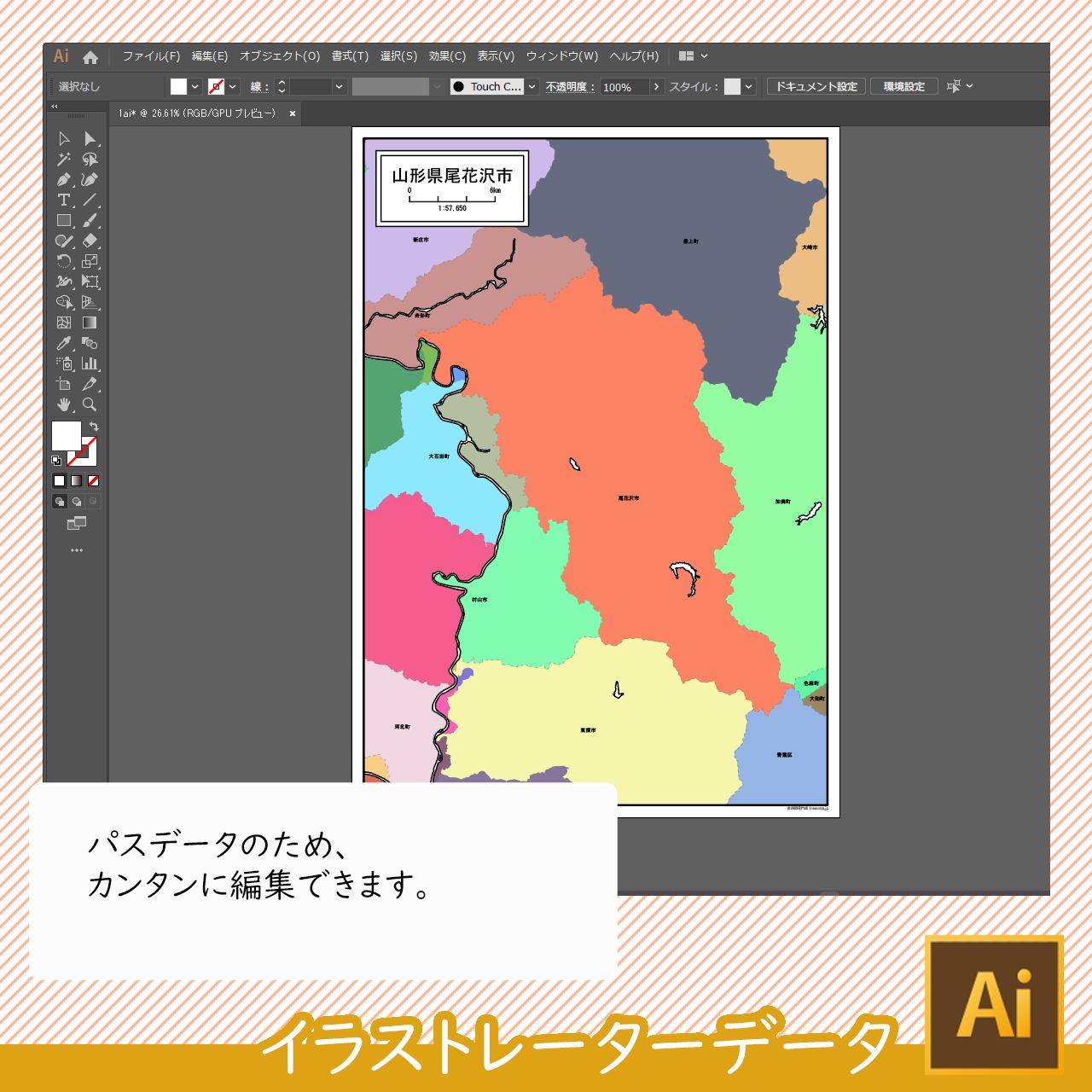Screen dimensions: 1092x1092
Task: Select the Free Transform tool
Action: pos(90,282)
